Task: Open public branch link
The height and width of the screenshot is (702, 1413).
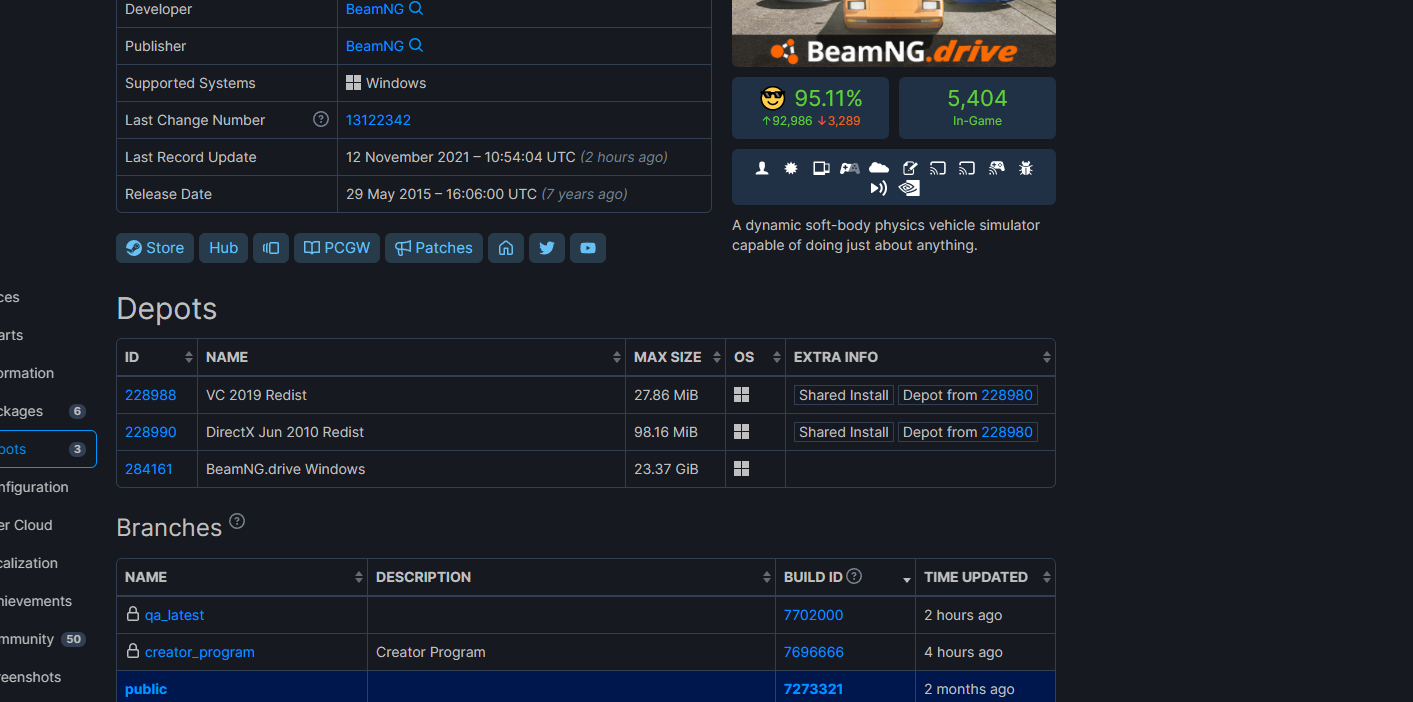Action: point(146,689)
